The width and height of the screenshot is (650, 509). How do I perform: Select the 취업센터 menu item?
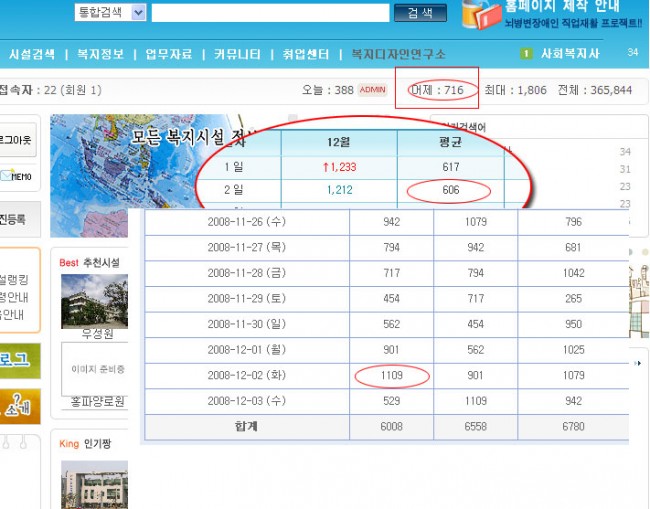305,54
